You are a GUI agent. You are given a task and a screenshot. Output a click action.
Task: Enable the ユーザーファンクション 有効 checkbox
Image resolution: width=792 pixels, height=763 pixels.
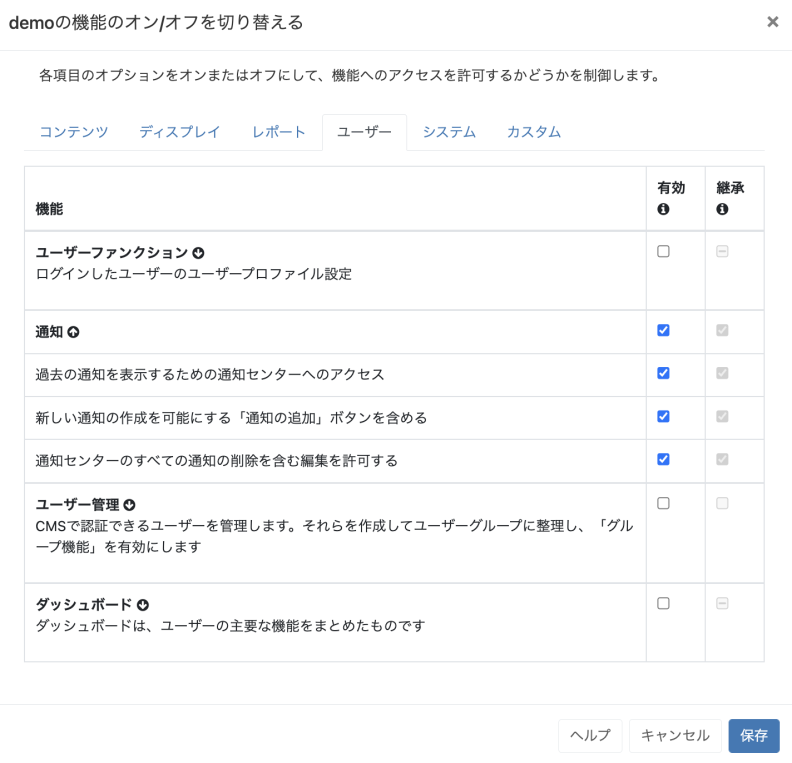[663, 251]
